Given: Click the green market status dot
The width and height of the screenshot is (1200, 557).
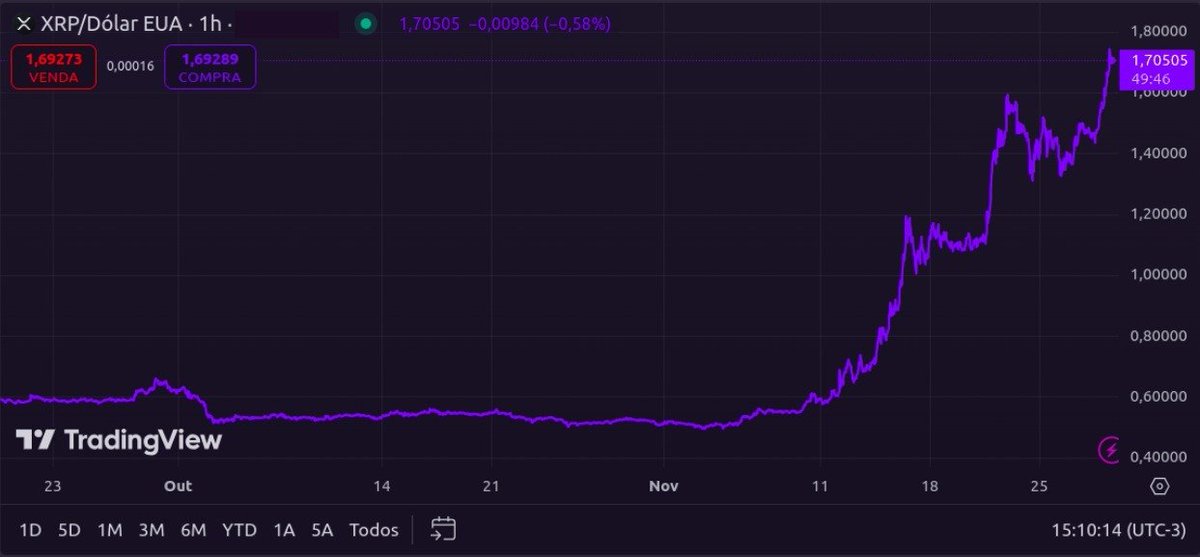Looking at the screenshot, I should click(366, 23).
